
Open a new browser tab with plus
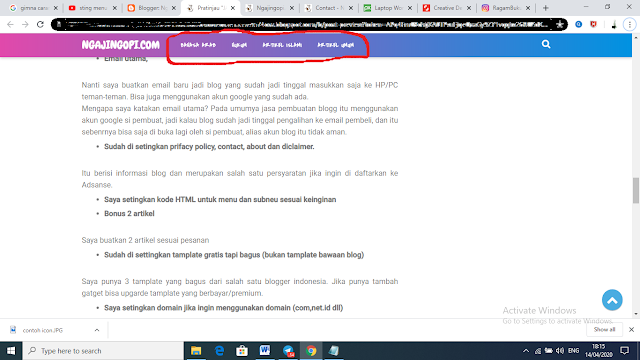pos(546,8)
